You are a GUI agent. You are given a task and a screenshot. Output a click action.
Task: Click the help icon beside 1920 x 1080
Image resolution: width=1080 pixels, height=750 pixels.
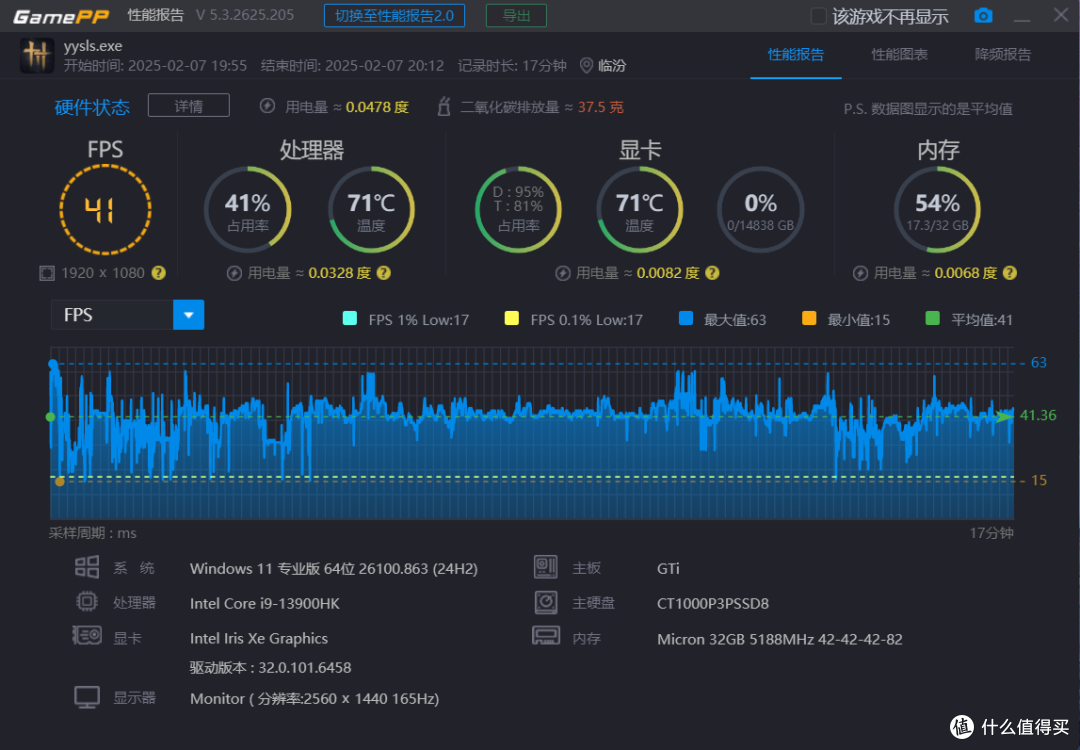click(x=158, y=273)
